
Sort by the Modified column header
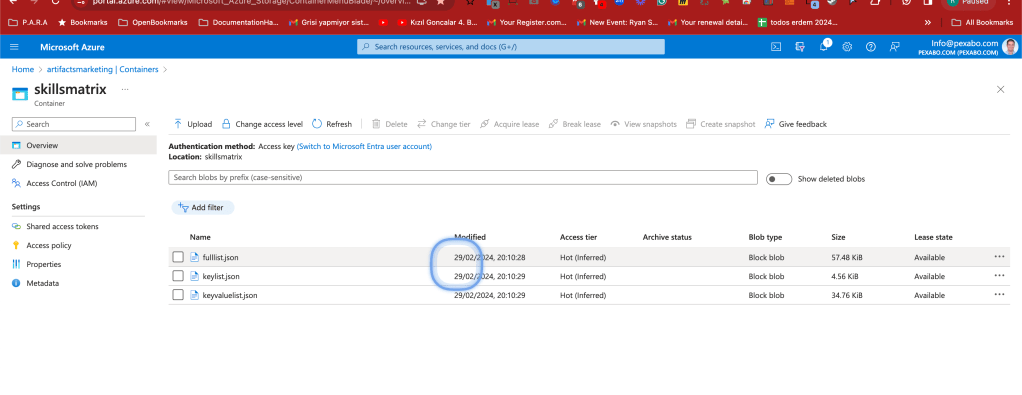coord(470,237)
